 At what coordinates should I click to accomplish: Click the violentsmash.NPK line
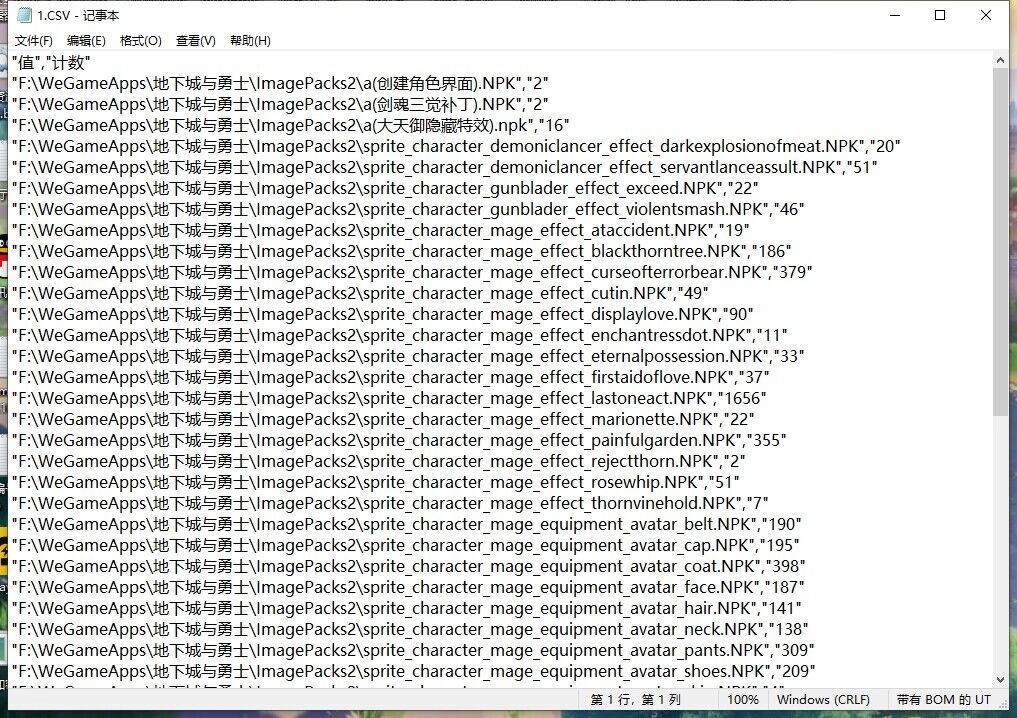pyautogui.click(x=408, y=209)
